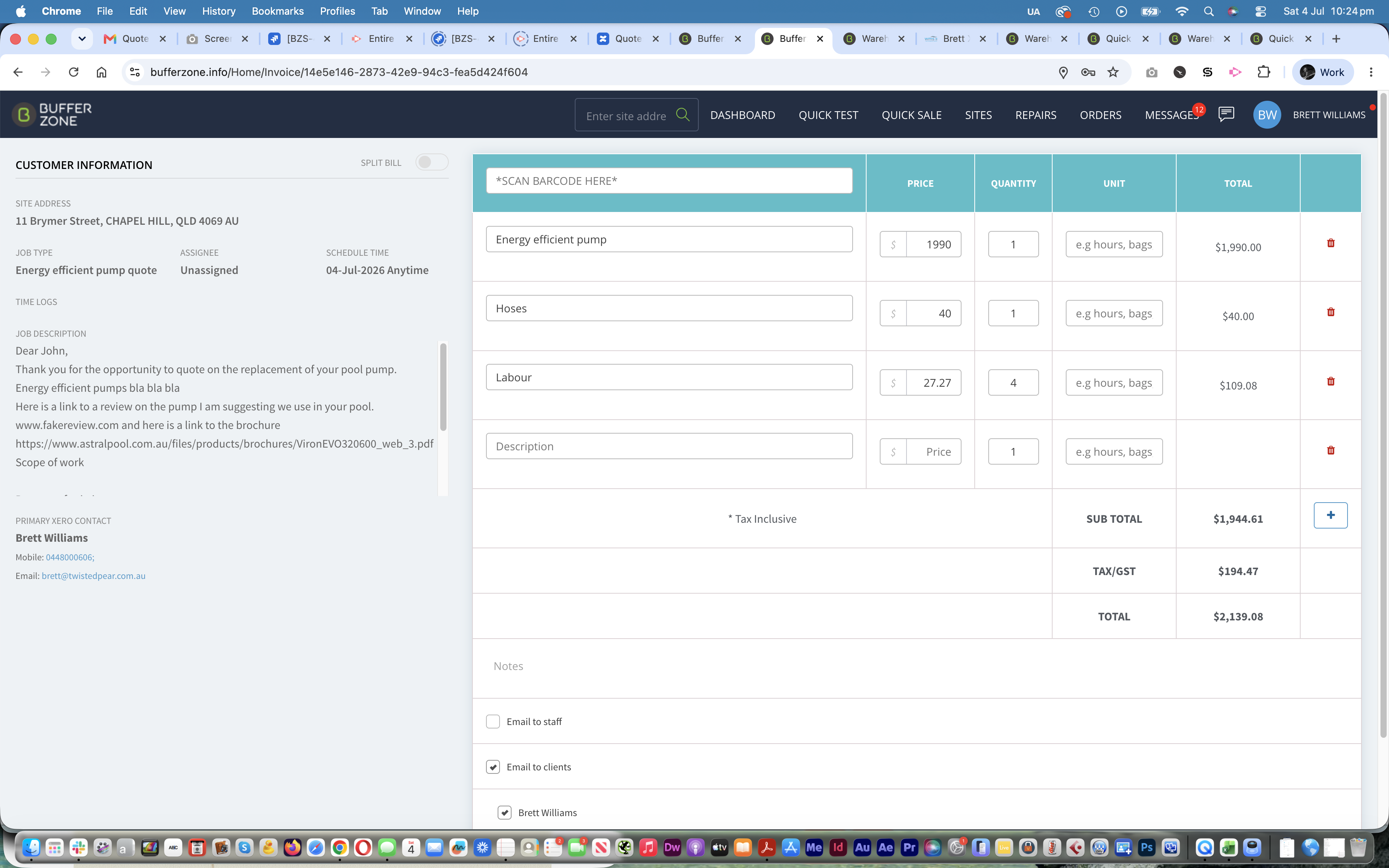Image resolution: width=1389 pixels, height=868 pixels.
Task: Open a new Chrome tab
Action: [1336, 38]
